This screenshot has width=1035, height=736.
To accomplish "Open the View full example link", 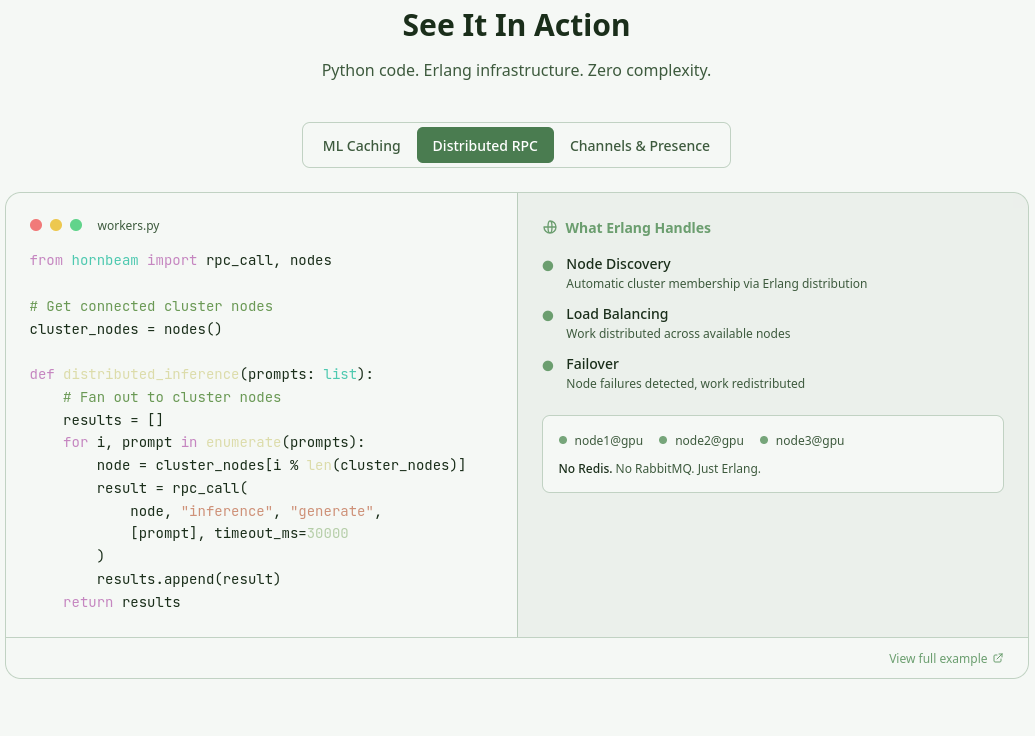I will click(x=938, y=658).
